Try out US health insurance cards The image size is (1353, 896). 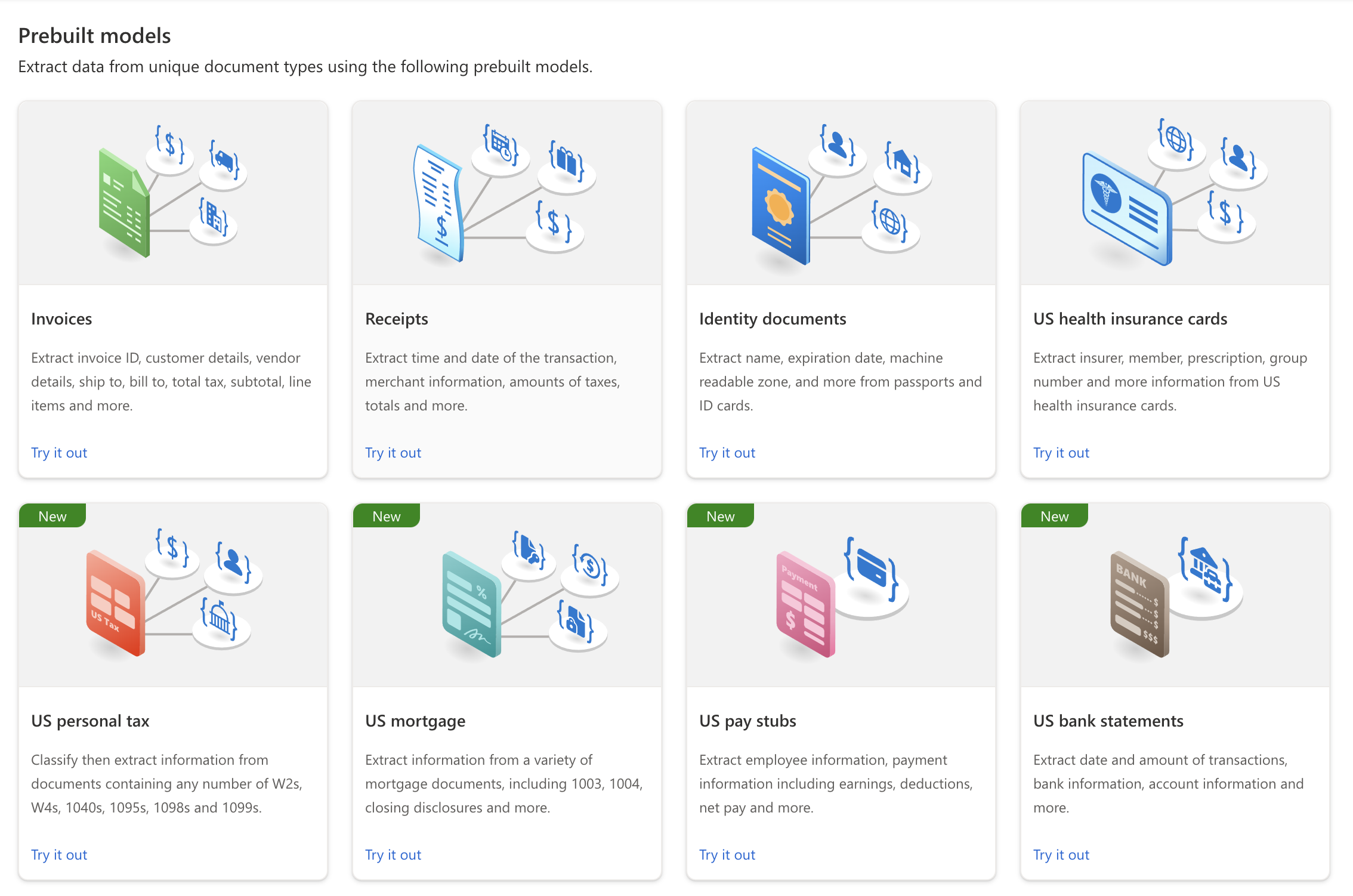[x=1061, y=453]
